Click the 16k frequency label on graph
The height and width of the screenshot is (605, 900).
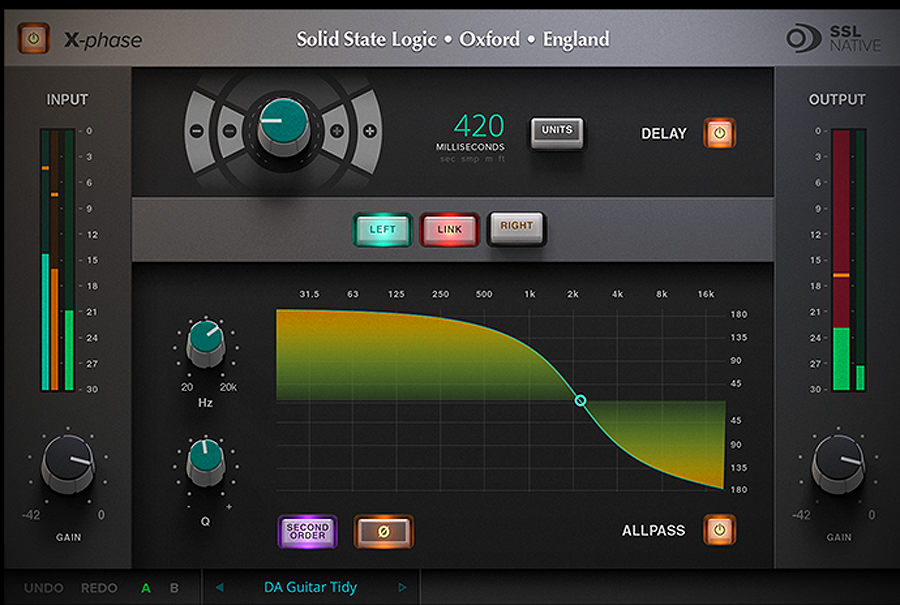tap(705, 294)
